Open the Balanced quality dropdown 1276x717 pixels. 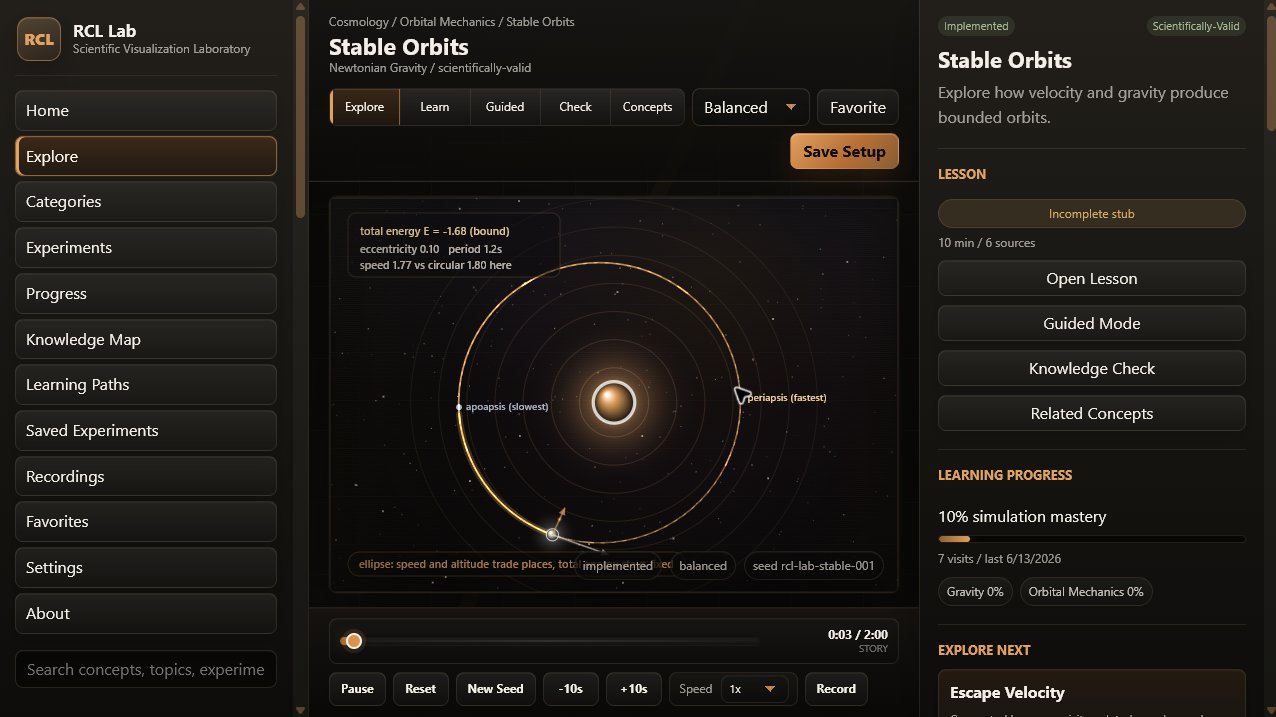click(750, 107)
